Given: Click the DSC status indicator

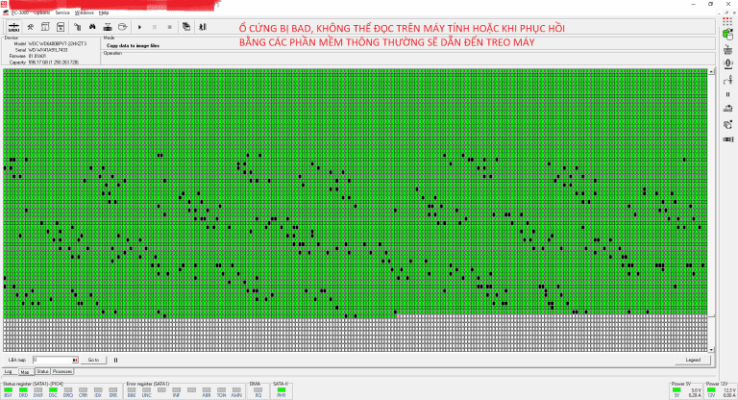Looking at the screenshot, I should [x=53, y=392].
